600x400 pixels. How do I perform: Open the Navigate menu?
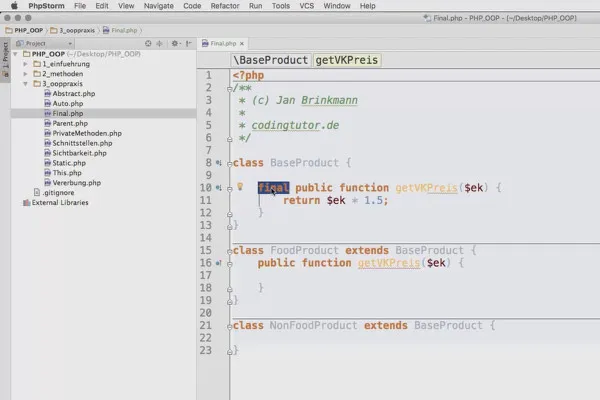click(x=158, y=6)
